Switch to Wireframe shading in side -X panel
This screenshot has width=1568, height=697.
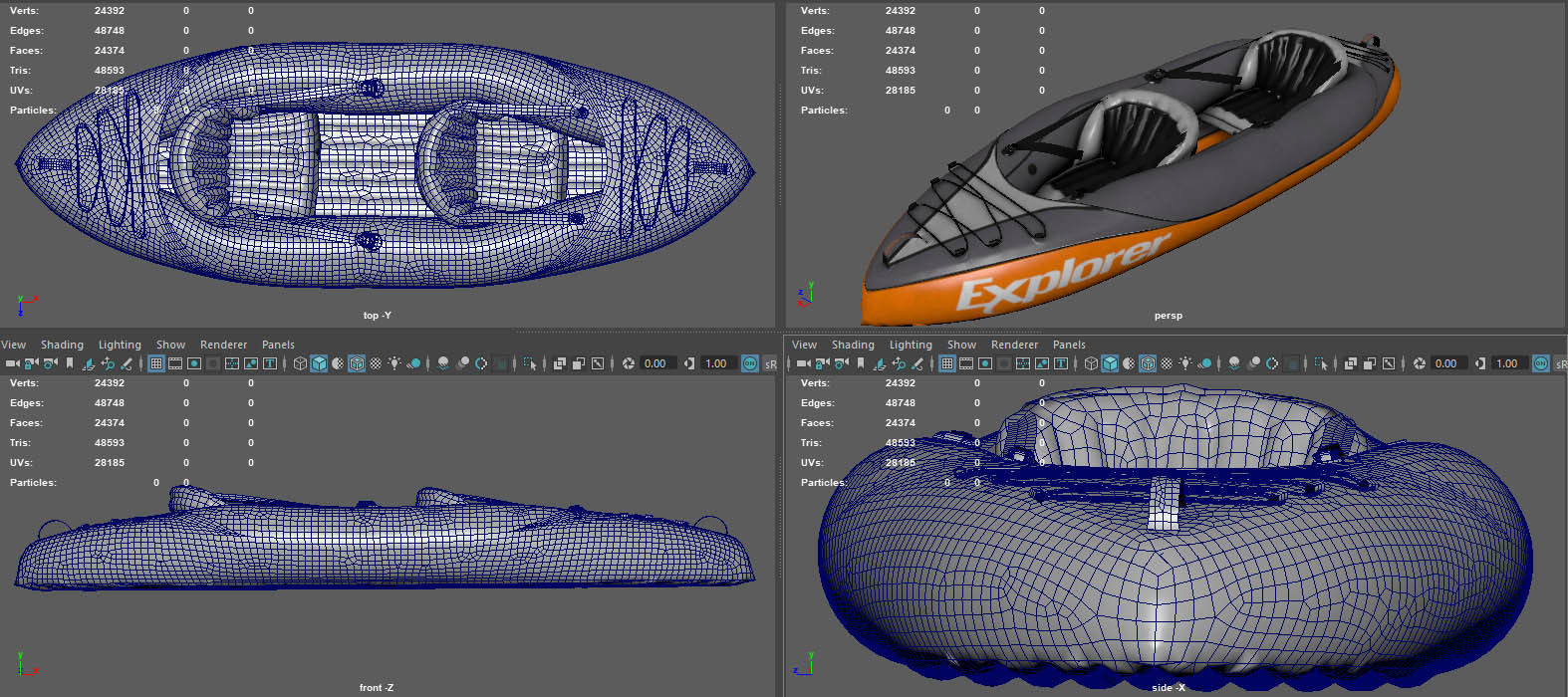[1091, 363]
